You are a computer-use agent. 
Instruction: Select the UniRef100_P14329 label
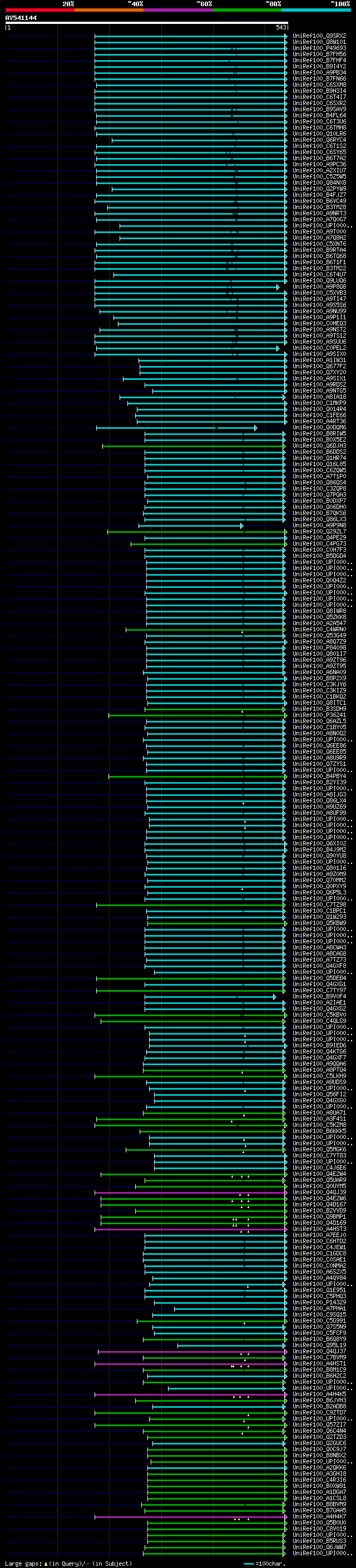click(319, 1303)
